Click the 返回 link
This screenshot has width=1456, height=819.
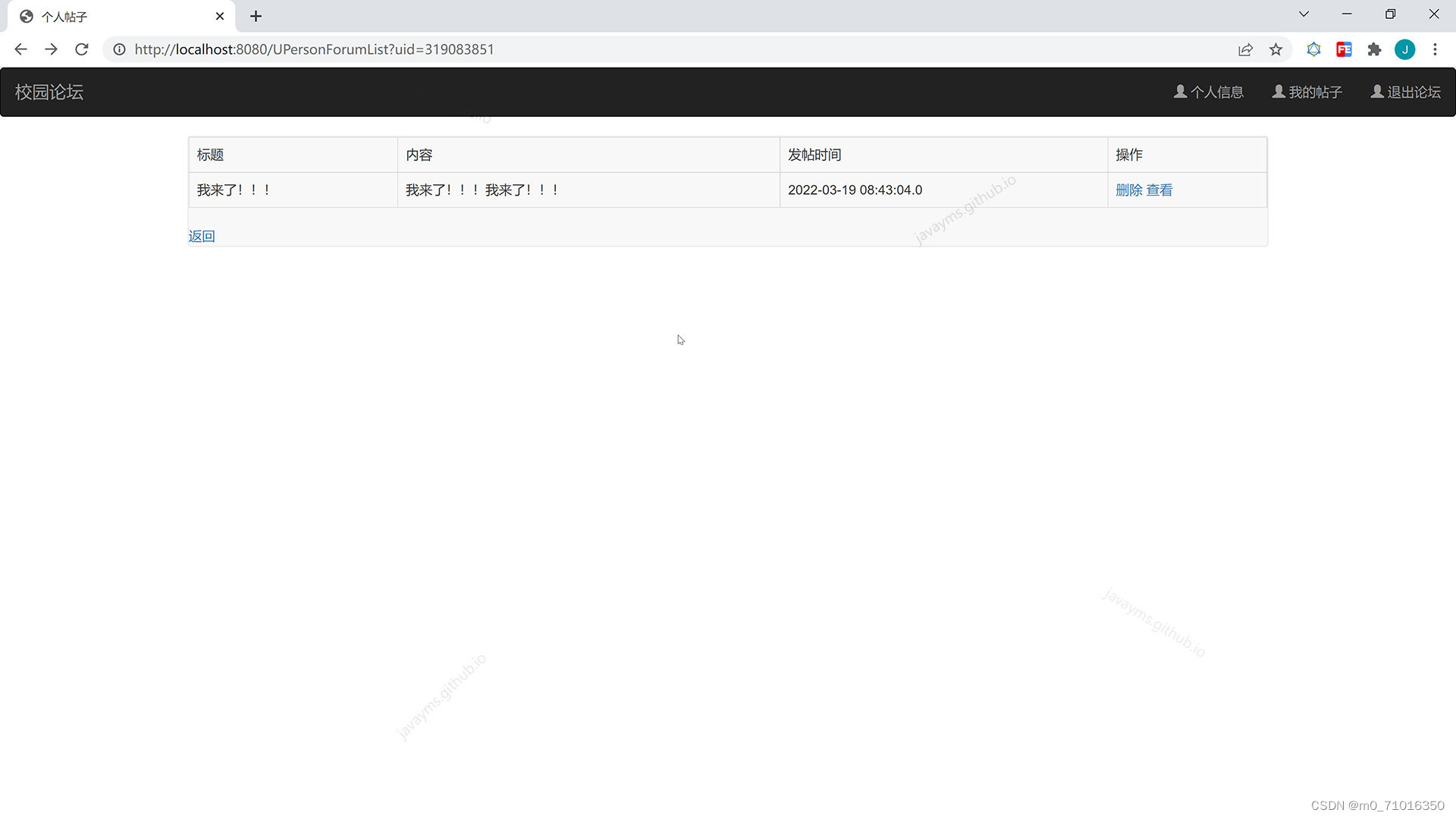click(202, 236)
